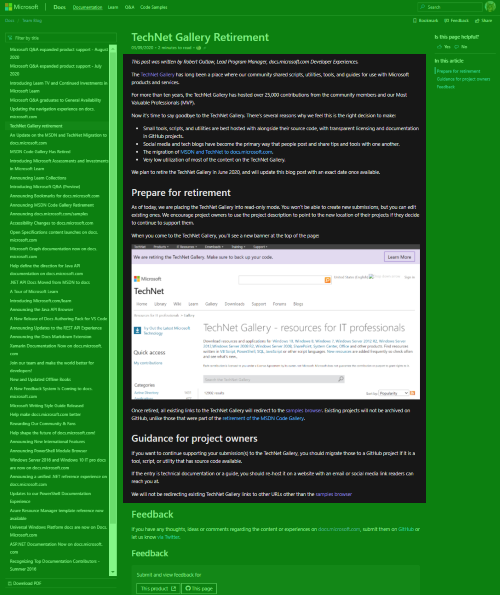This screenshot has width=500, height=595.
Task: Click the This page feedback button
Action: tap(199, 589)
